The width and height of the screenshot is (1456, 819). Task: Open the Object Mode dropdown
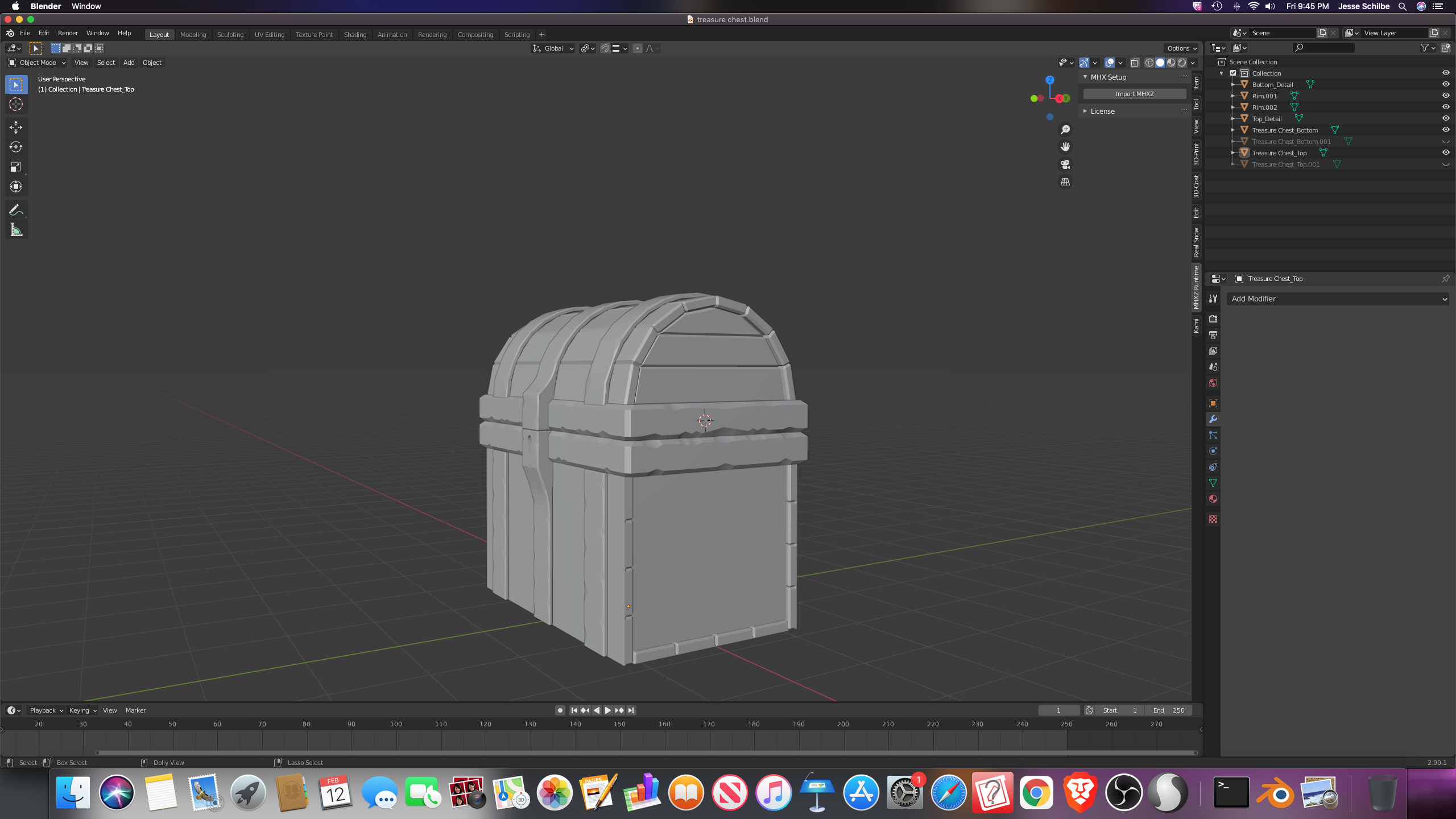click(37, 63)
